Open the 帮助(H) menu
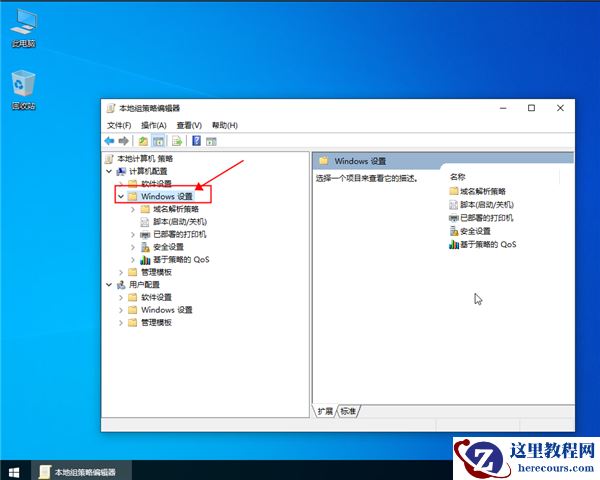The image size is (600, 480). [x=225, y=125]
